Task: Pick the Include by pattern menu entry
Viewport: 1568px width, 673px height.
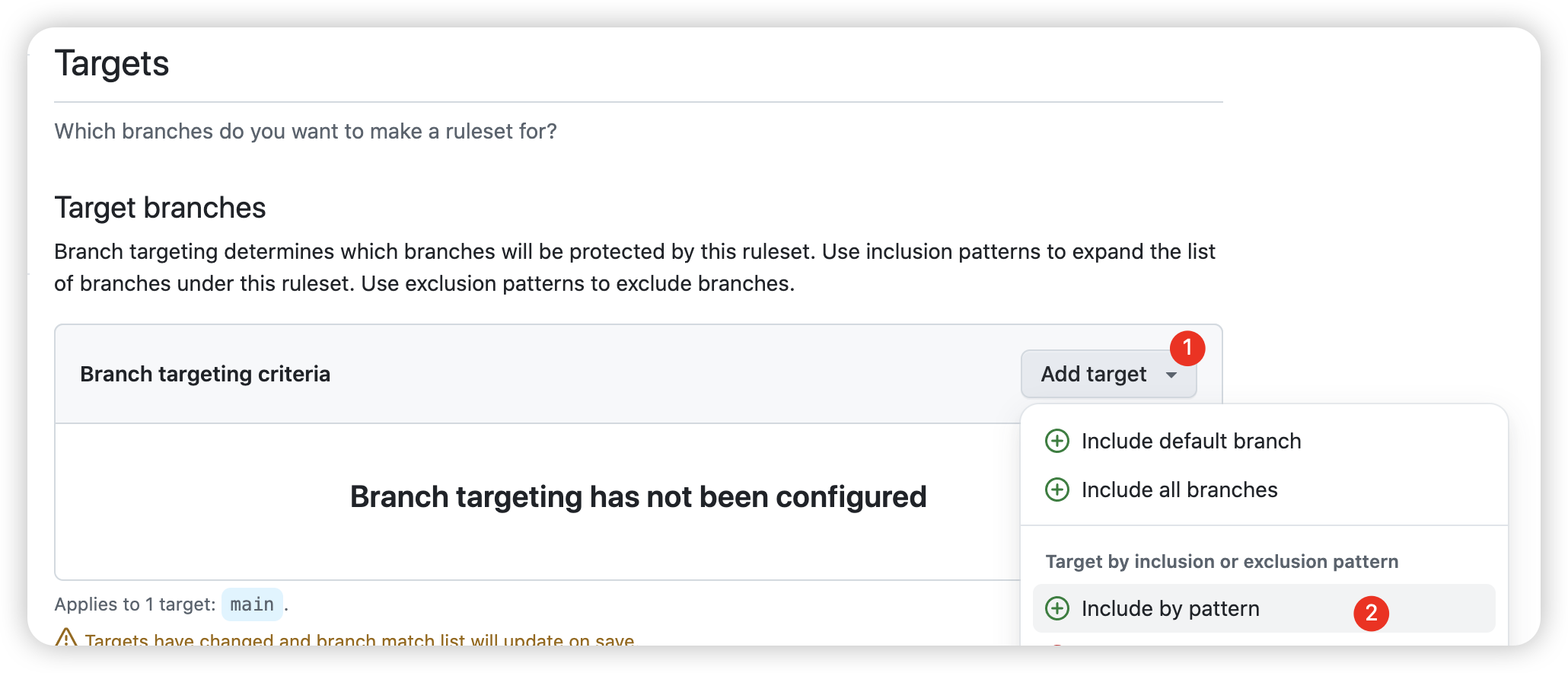Action: (1170, 608)
